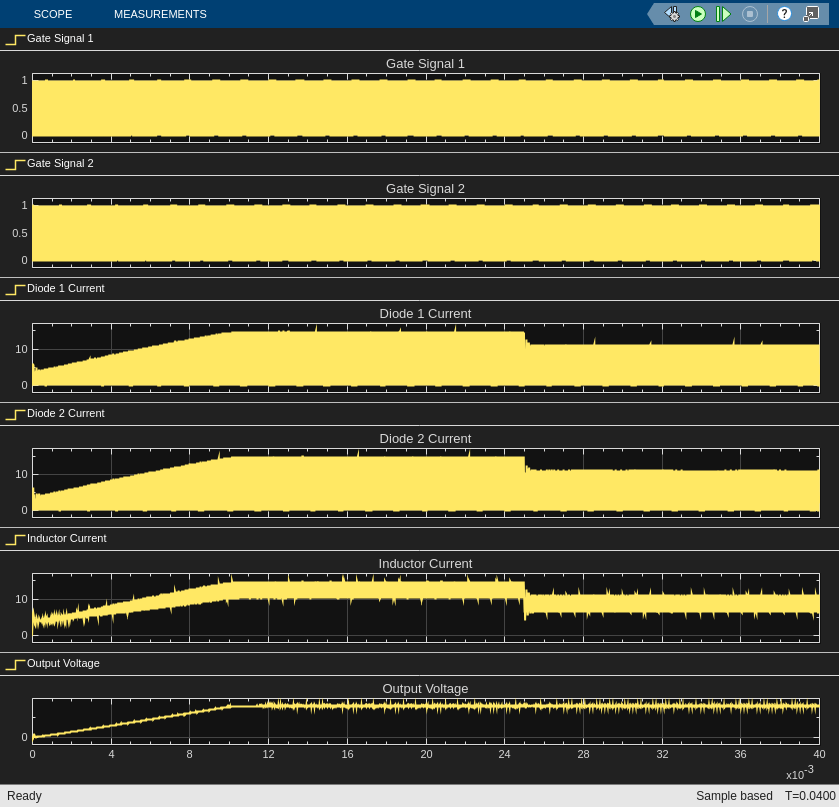Click the Output Voltage plot title
This screenshot has height=807, width=839.
425,689
